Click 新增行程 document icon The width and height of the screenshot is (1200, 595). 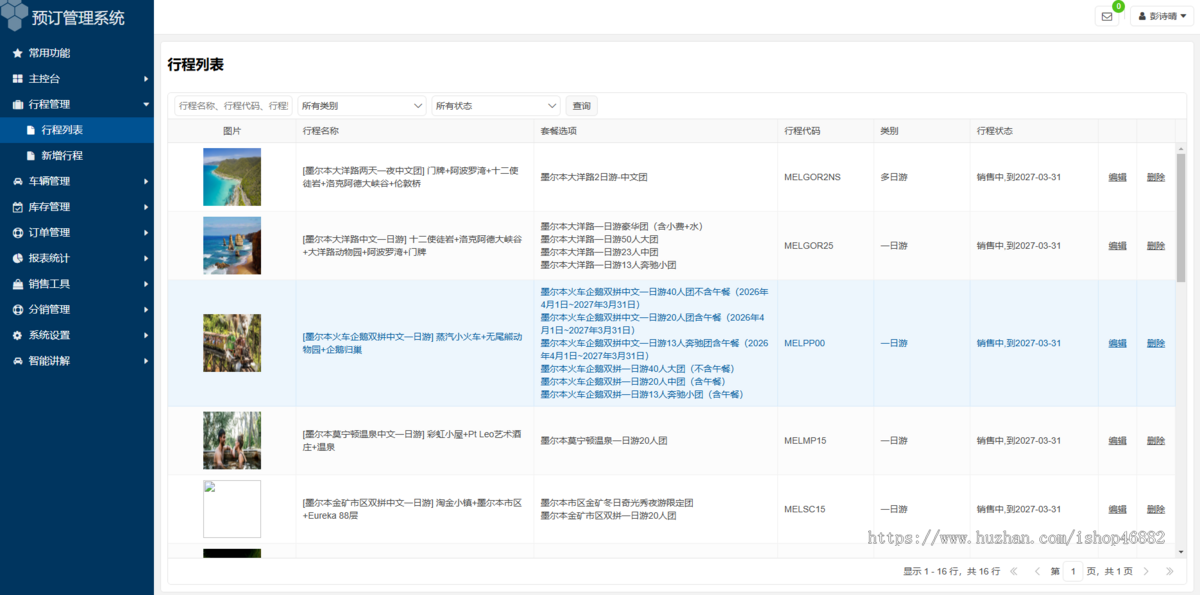[x=31, y=156]
